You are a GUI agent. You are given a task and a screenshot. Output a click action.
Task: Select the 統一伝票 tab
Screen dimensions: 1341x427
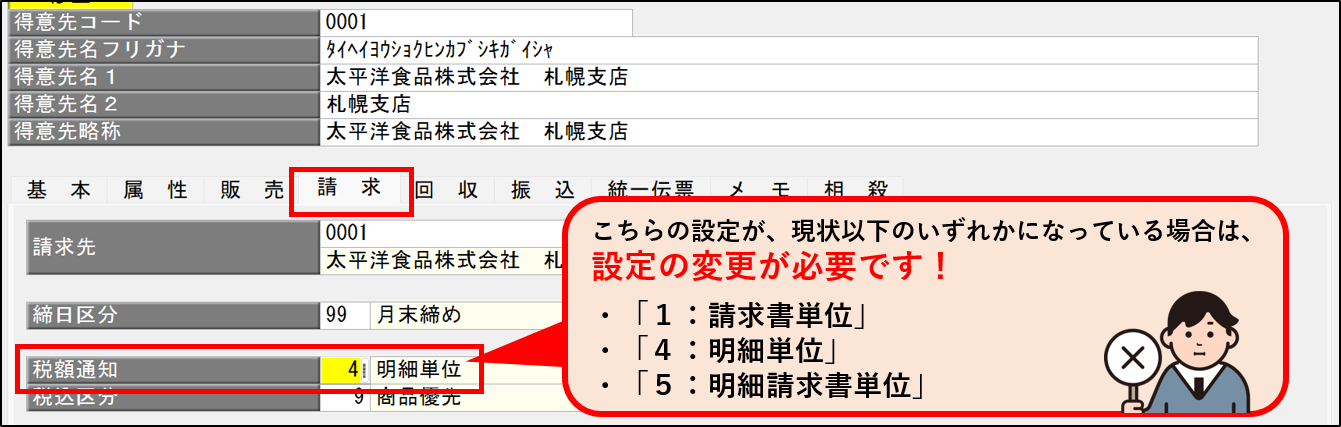coord(650,191)
